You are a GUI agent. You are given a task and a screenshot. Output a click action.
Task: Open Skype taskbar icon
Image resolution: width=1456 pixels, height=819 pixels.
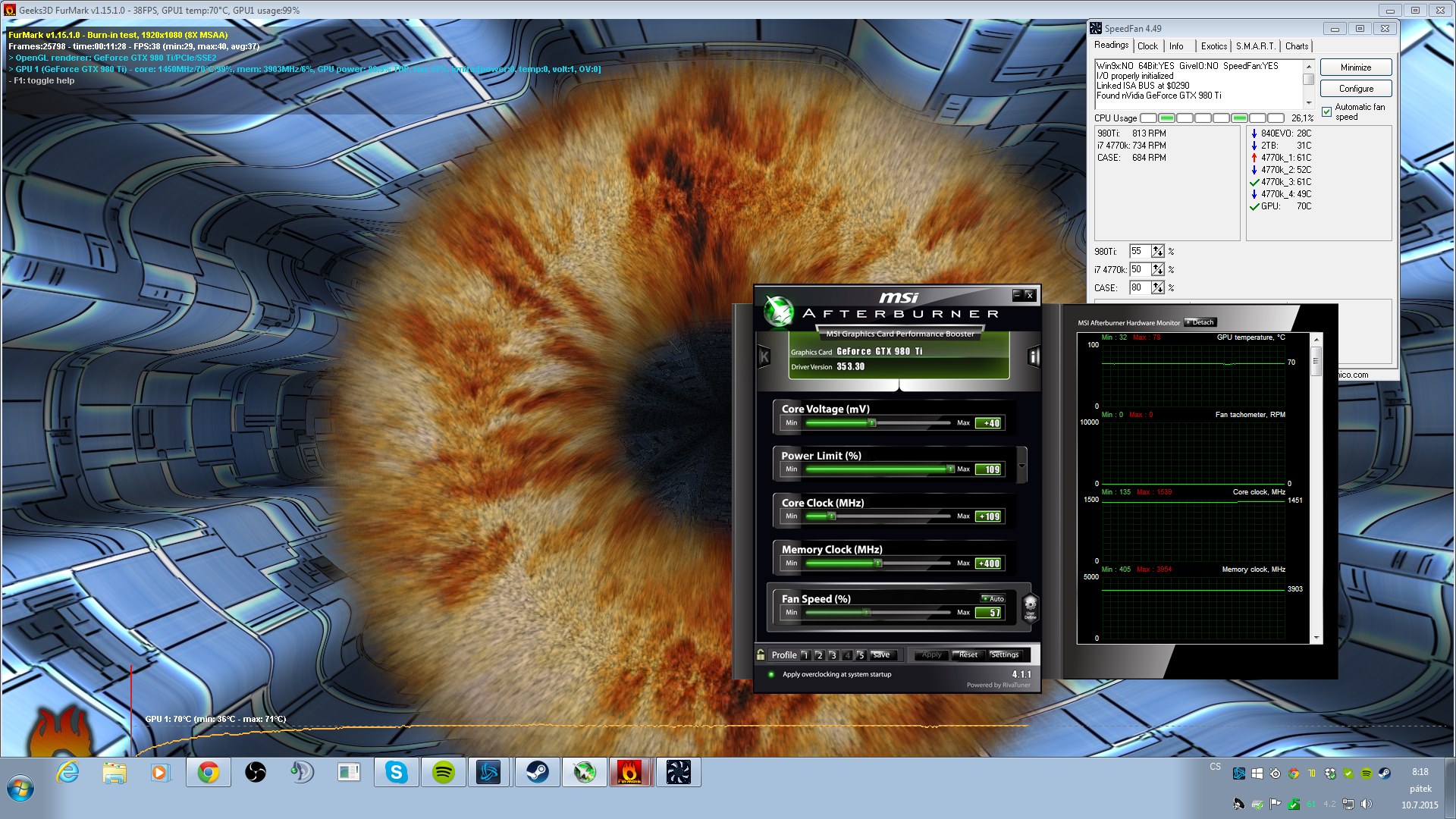pyautogui.click(x=396, y=773)
